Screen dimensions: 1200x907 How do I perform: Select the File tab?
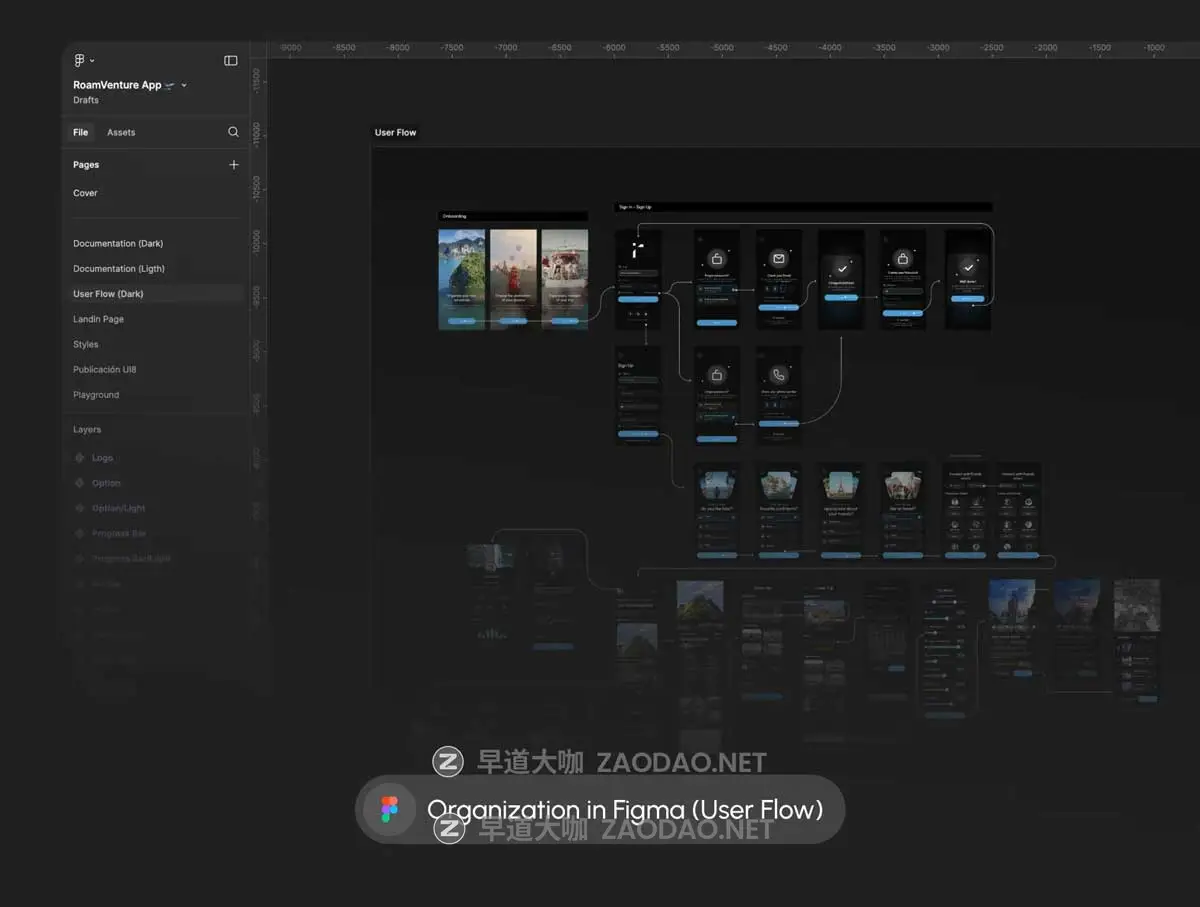click(x=81, y=132)
